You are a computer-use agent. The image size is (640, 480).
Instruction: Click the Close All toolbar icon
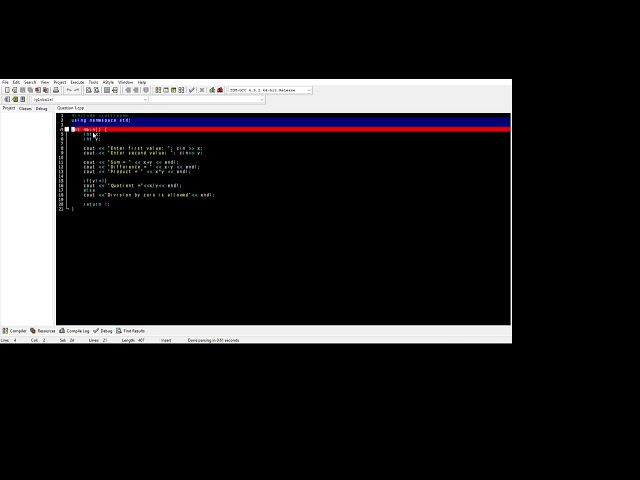coord(46,90)
